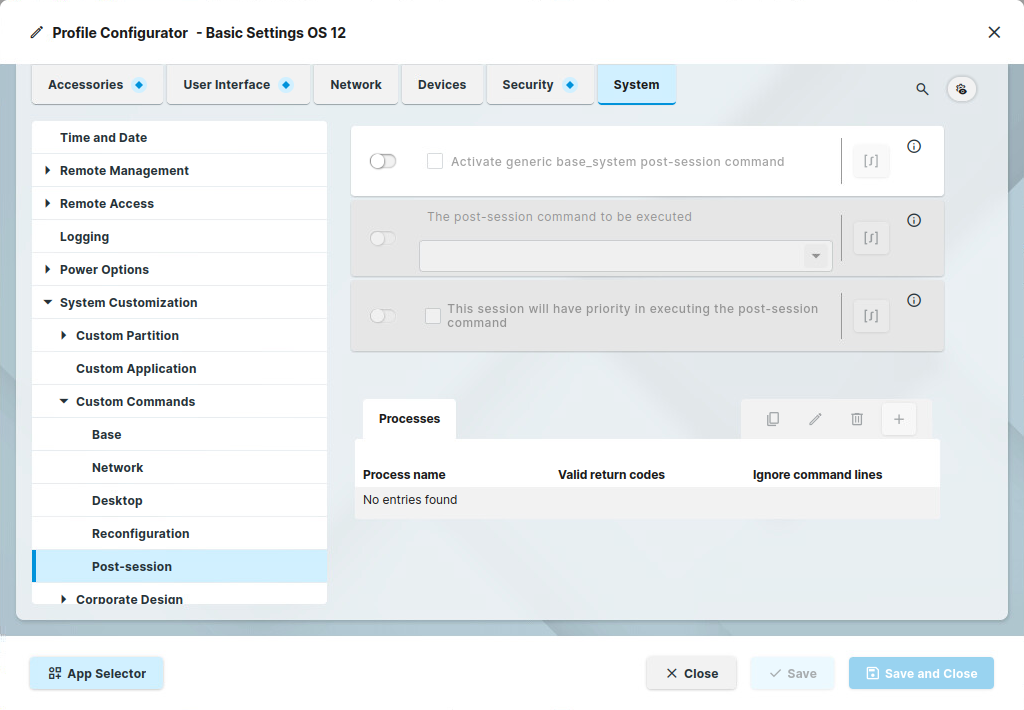Expand the Remote Management tree node
The height and width of the screenshot is (710, 1024).
(x=48, y=171)
